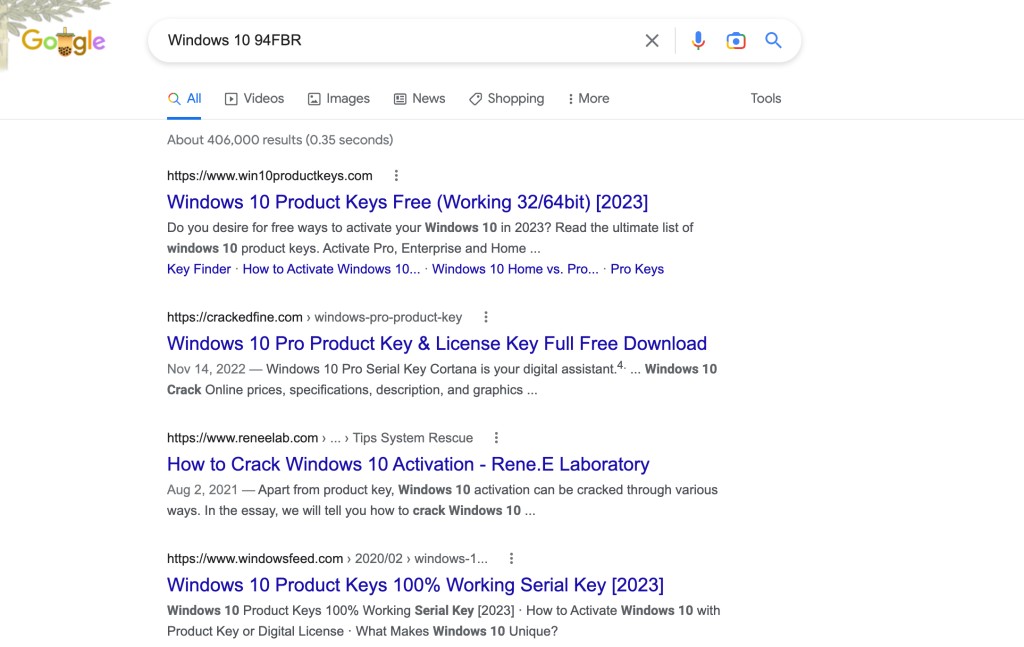Click the About 406,000 results text
1024x647 pixels.
coord(280,140)
